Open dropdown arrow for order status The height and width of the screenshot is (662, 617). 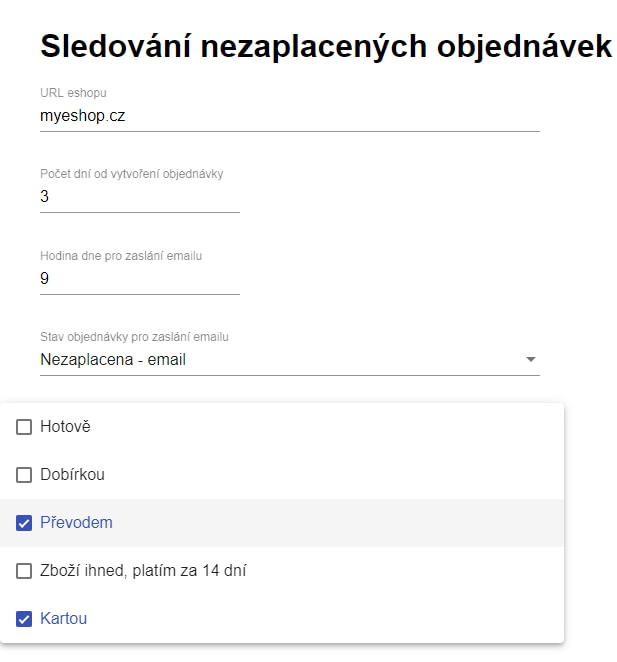531,359
